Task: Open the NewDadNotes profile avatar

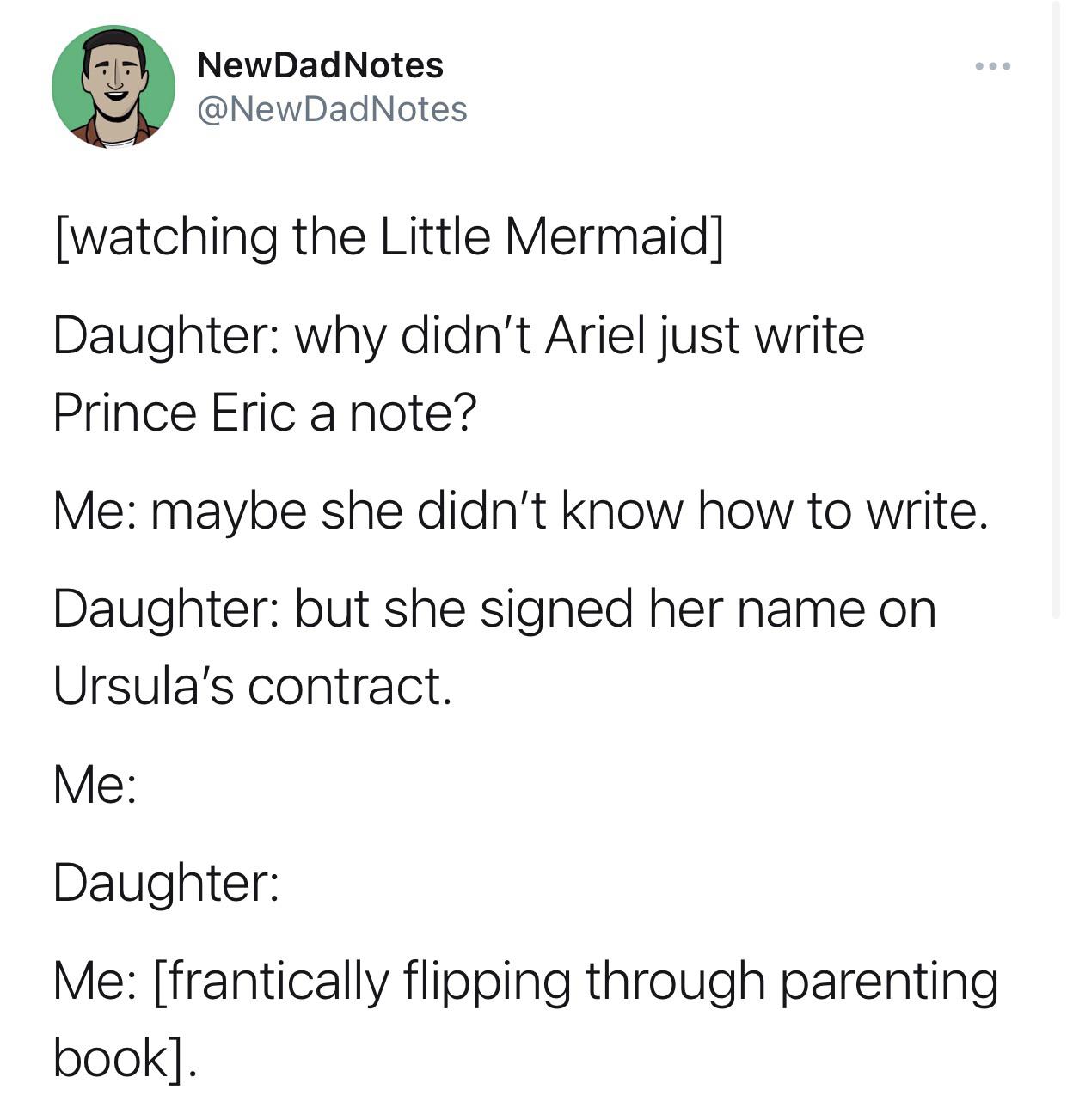Action: click(113, 87)
